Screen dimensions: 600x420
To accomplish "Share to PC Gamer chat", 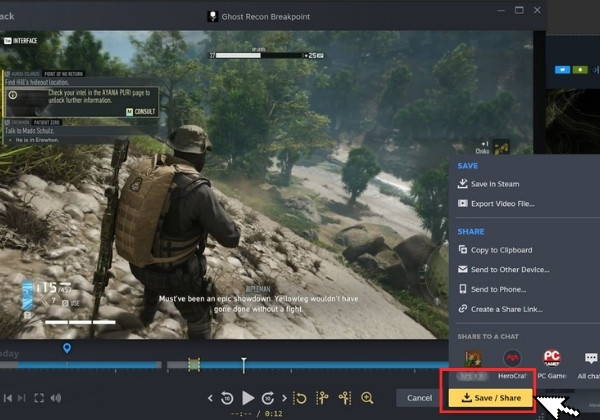I will pyautogui.click(x=551, y=365).
